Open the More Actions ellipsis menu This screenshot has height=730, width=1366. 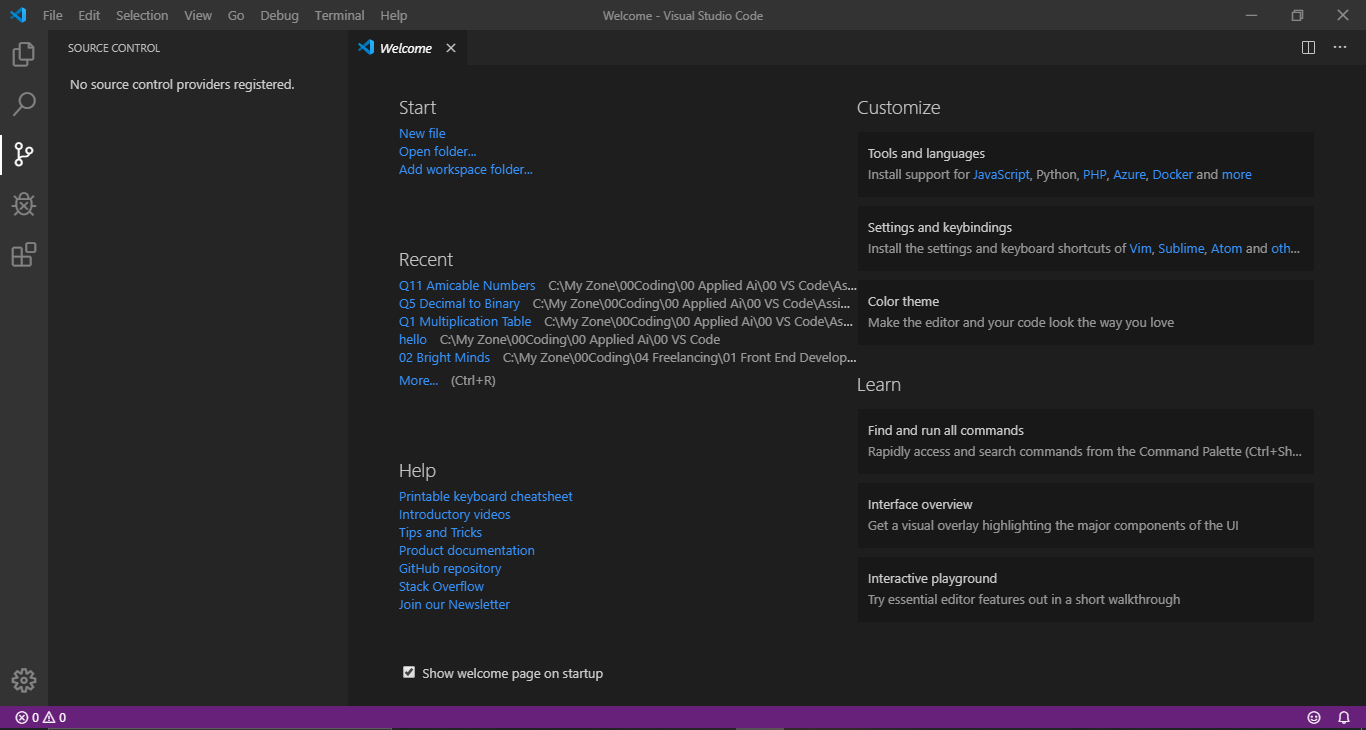(x=1340, y=47)
